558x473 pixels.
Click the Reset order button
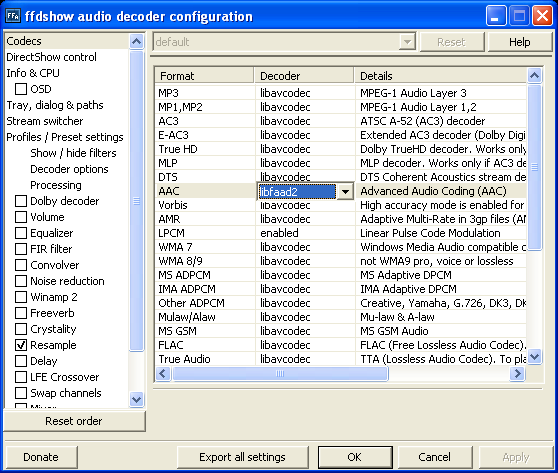[74, 421]
